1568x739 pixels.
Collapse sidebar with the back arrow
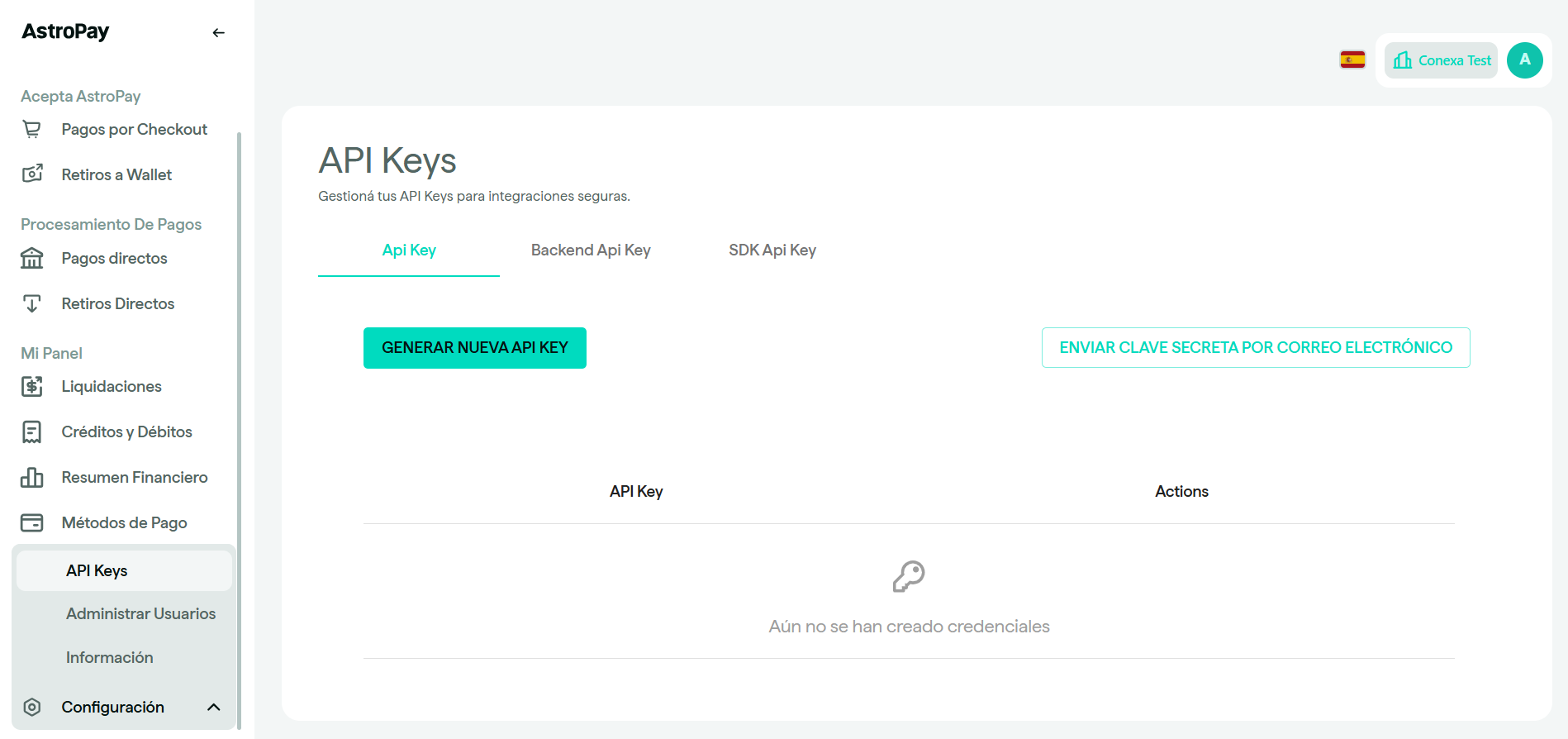pos(218,33)
